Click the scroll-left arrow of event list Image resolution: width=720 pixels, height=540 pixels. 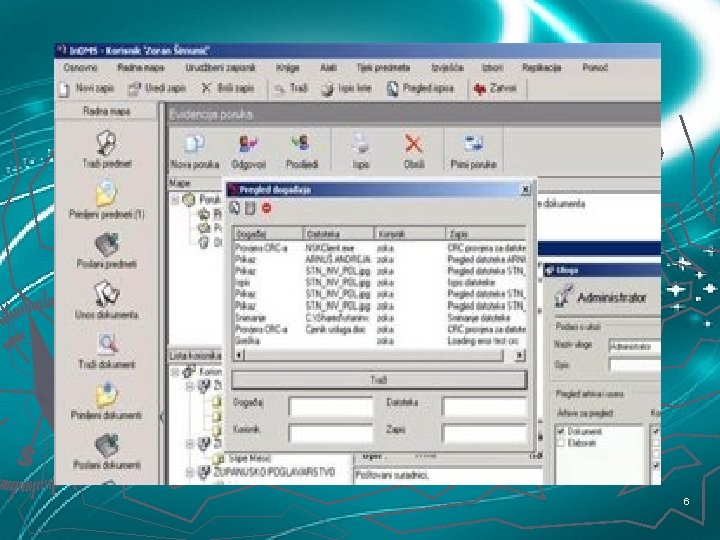[239, 355]
